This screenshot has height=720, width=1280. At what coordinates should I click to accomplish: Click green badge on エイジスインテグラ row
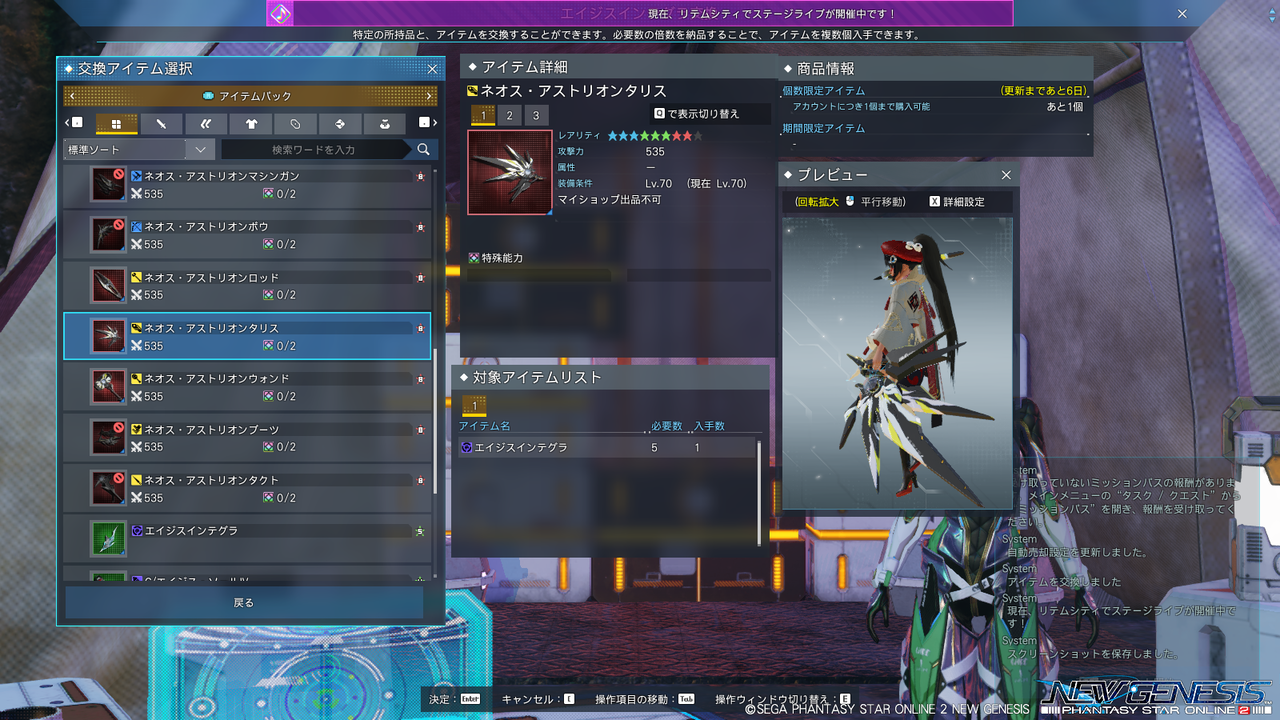click(420, 531)
